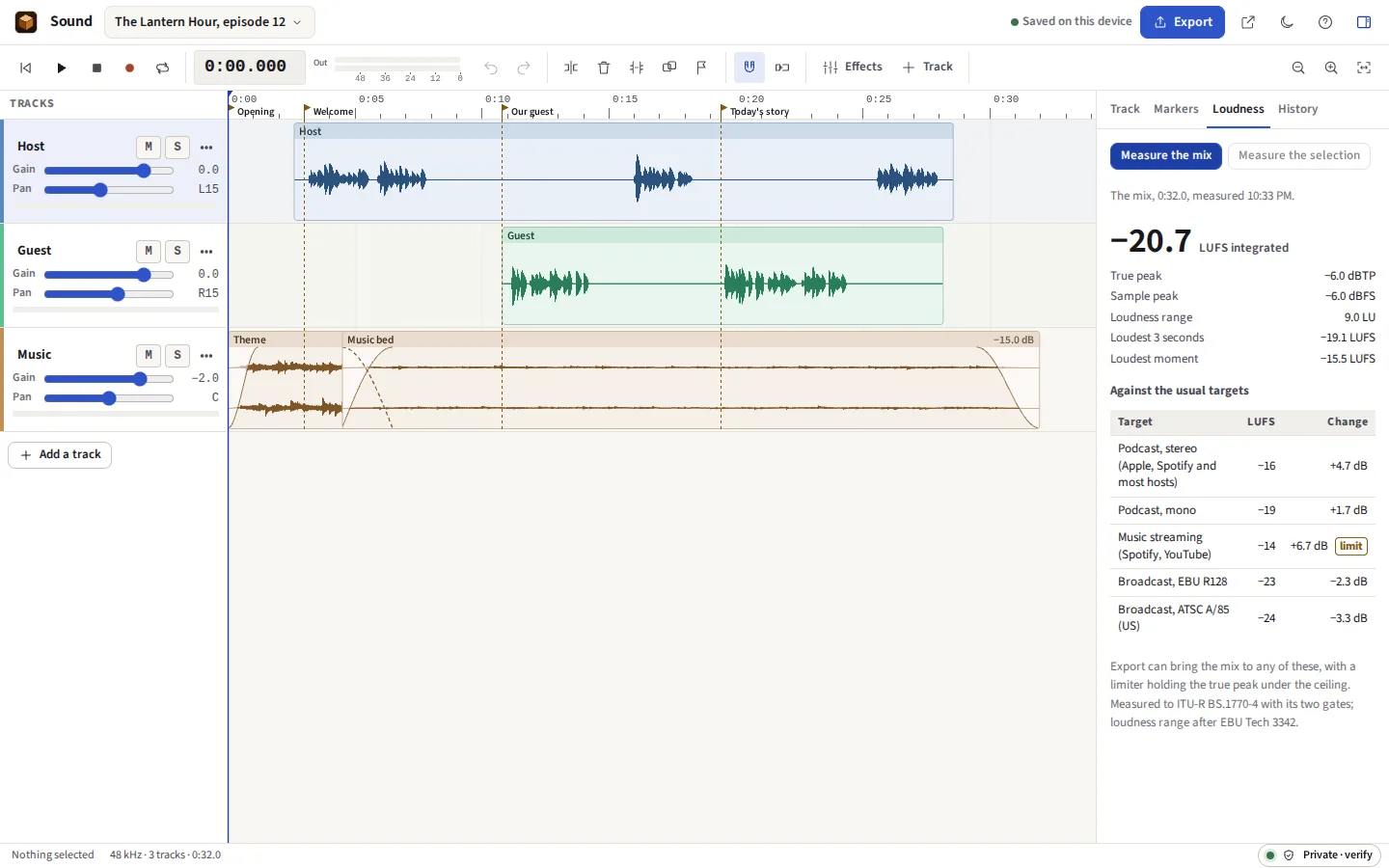1389x868 pixels.
Task: Switch to the Markers tab
Action: click(1176, 109)
